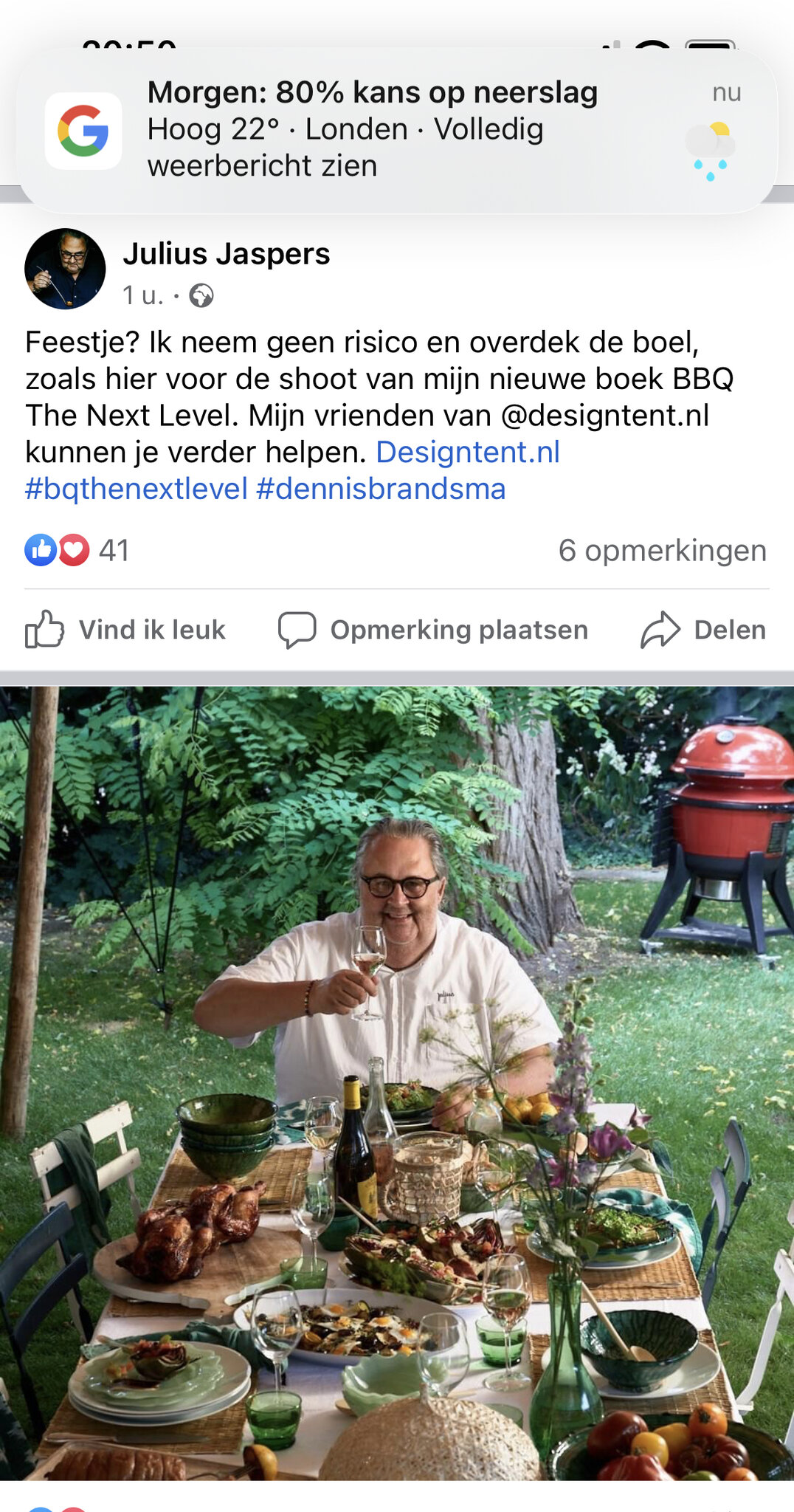This screenshot has height=1512, width=794.
Task: Open the #bqthenextlevel hashtag
Action: coord(137,489)
